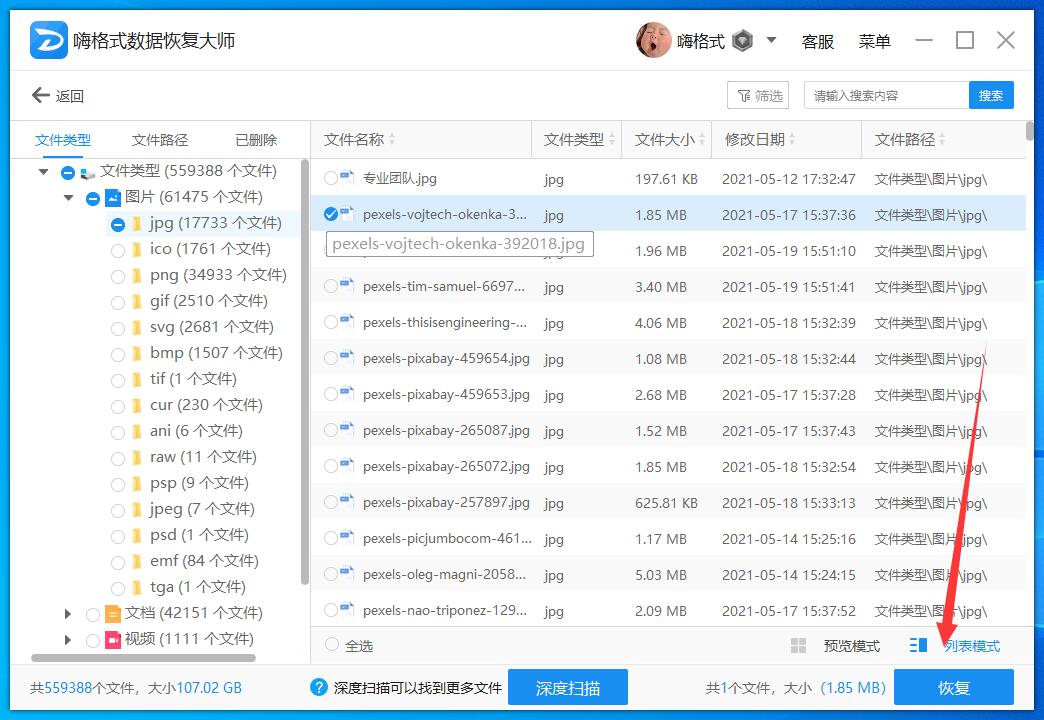Sort by 文件名称 column arrows
The image size is (1044, 720).
pyautogui.click(x=392, y=139)
